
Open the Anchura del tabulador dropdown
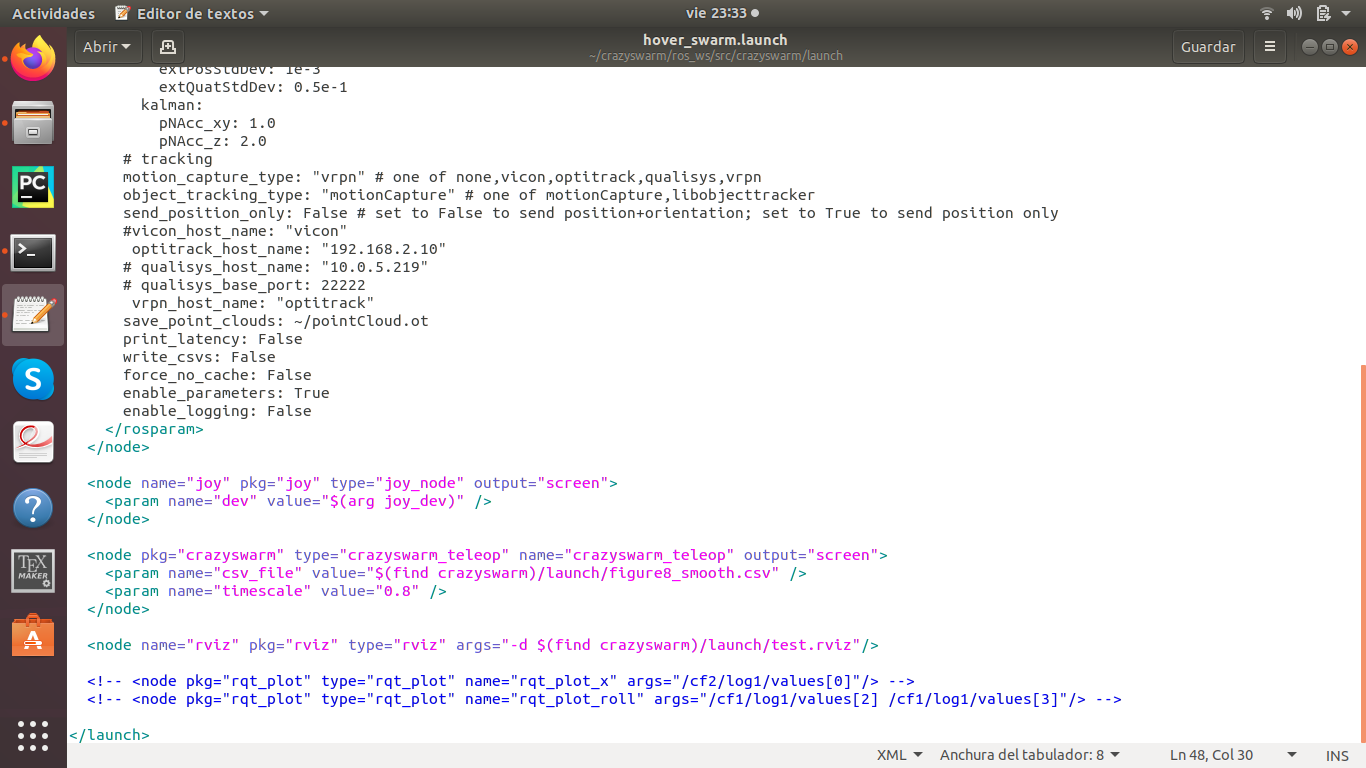coord(1030,755)
